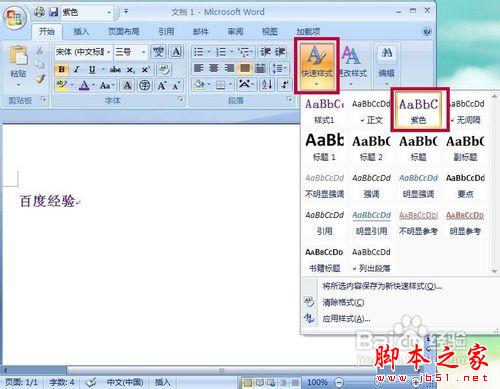The image size is (500, 389).
Task: Toggle Underline formatting
Action: pyautogui.click(x=92, y=69)
